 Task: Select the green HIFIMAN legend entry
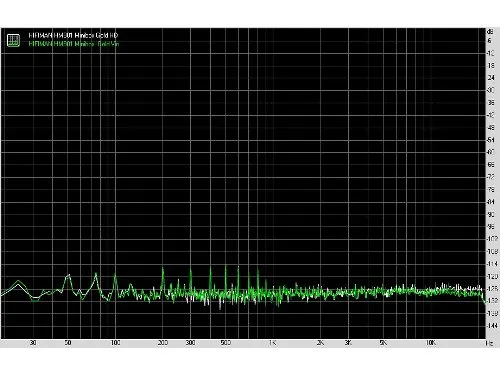[x=74, y=44]
